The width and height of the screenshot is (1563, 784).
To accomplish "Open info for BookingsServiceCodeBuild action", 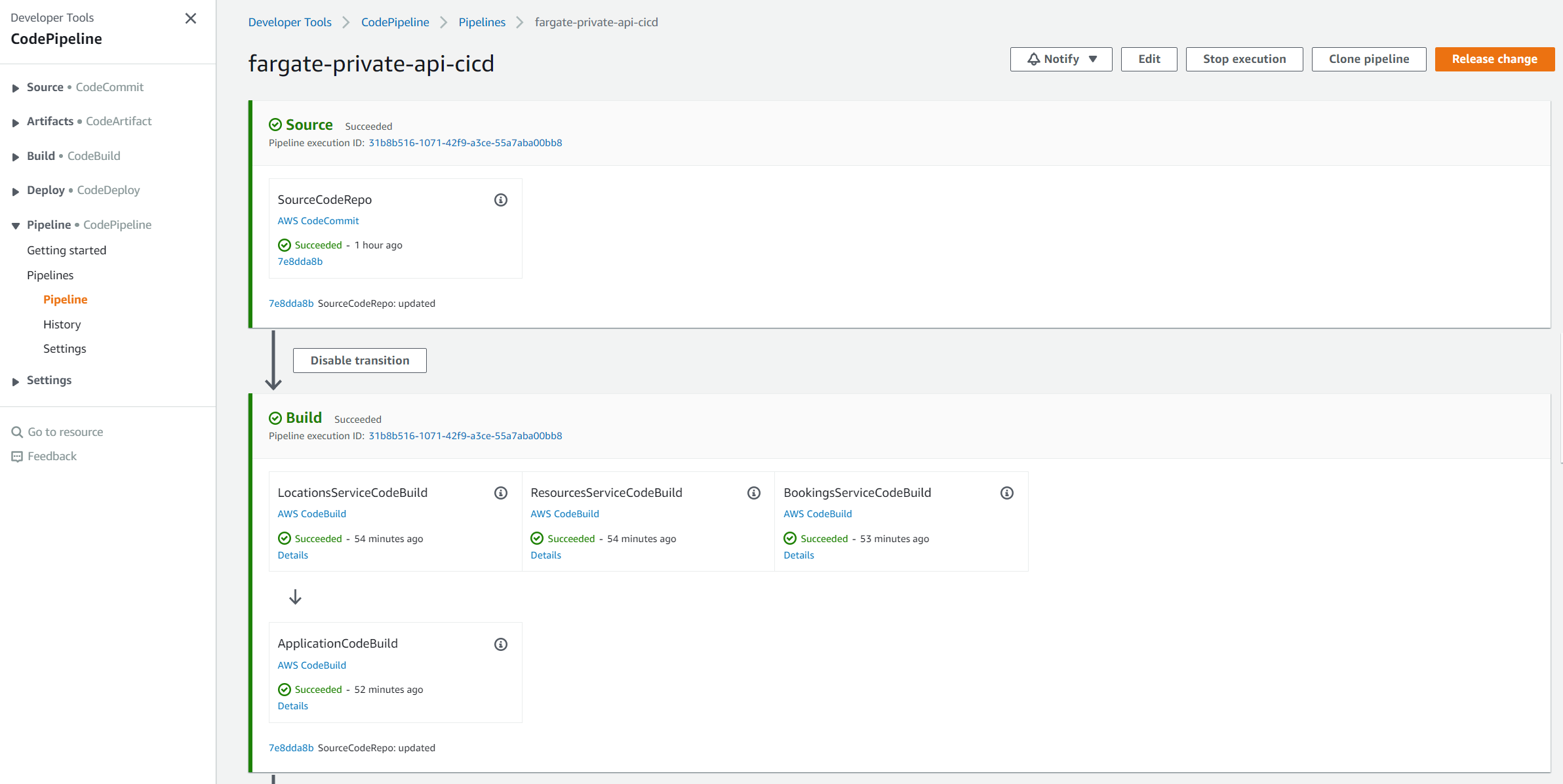I will point(1007,493).
